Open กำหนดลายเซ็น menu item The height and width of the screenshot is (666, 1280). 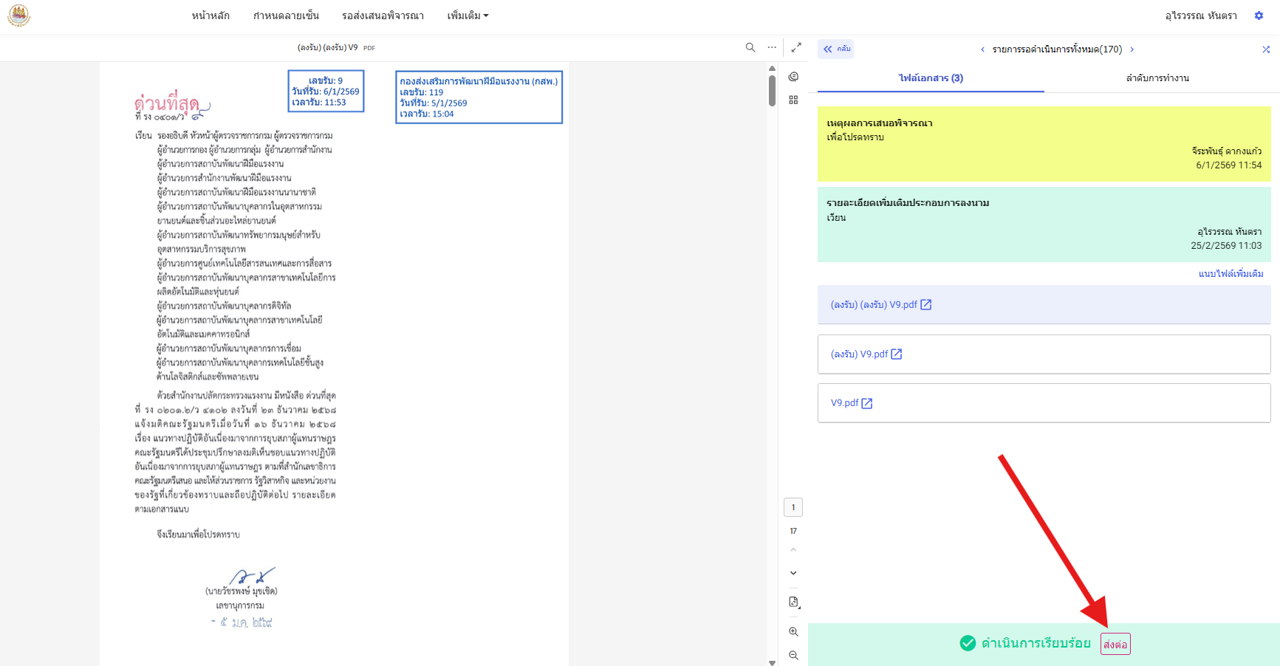[286, 16]
